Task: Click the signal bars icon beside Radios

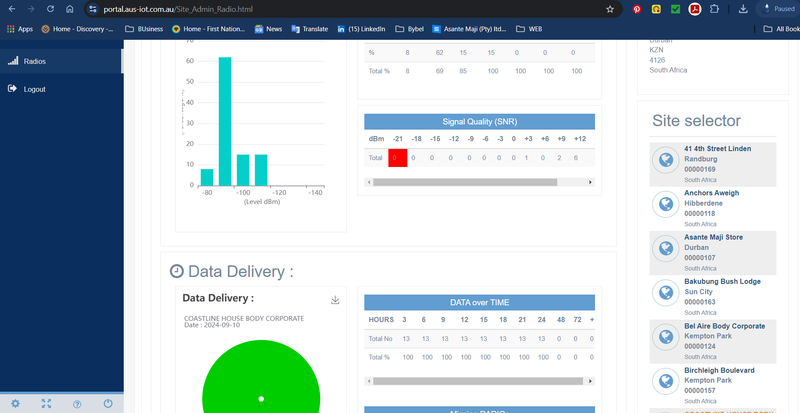Action: (13, 61)
